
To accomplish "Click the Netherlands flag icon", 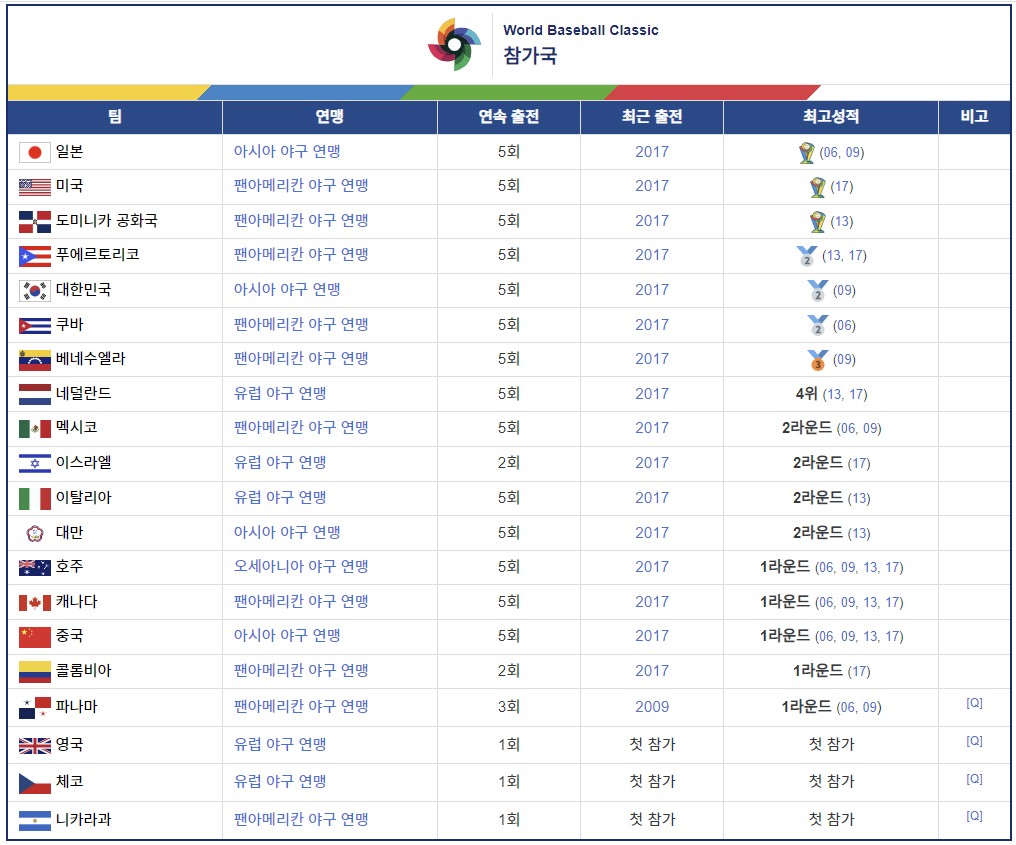I will [35, 394].
